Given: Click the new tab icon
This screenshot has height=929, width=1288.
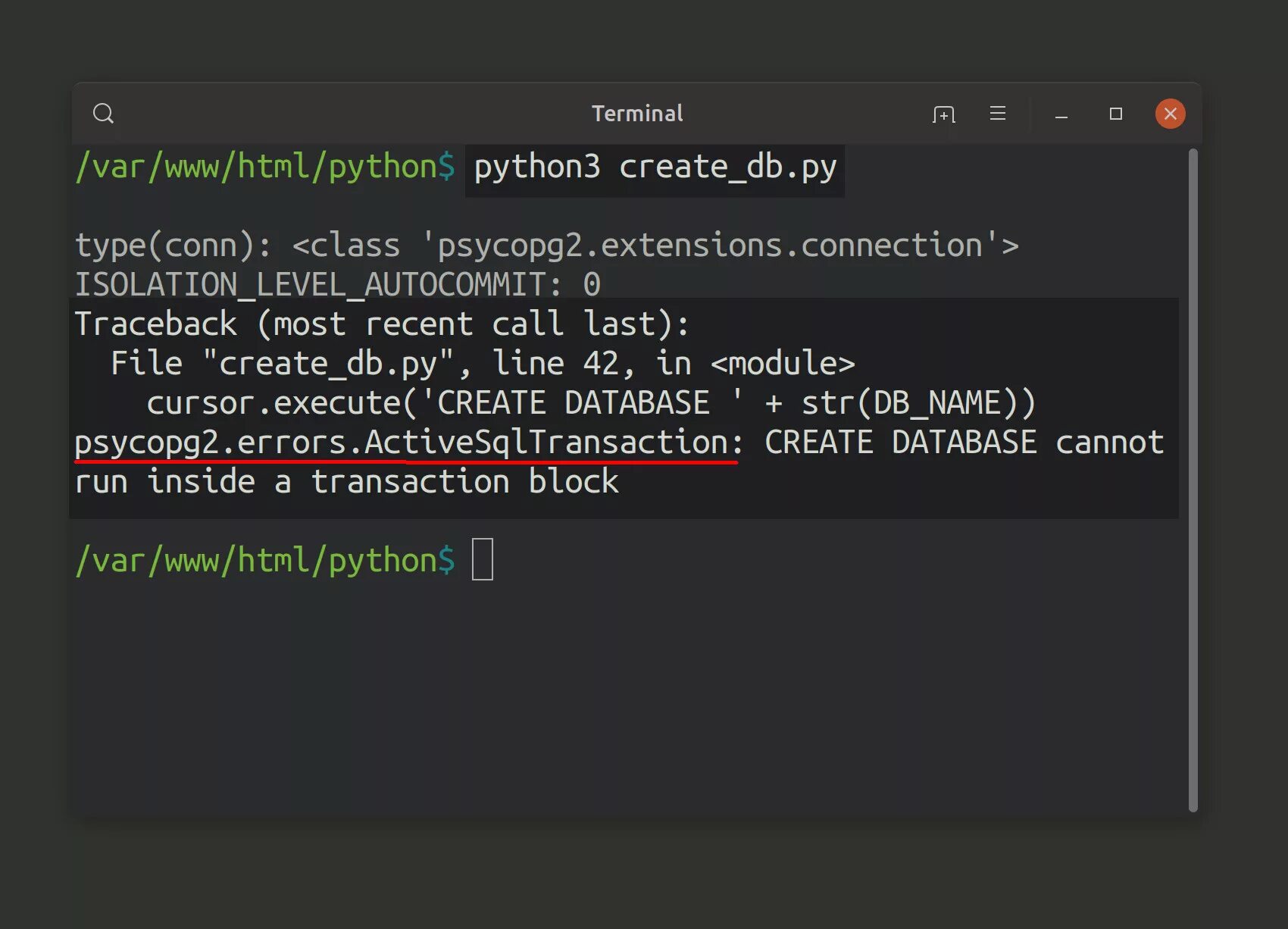Looking at the screenshot, I should (943, 114).
